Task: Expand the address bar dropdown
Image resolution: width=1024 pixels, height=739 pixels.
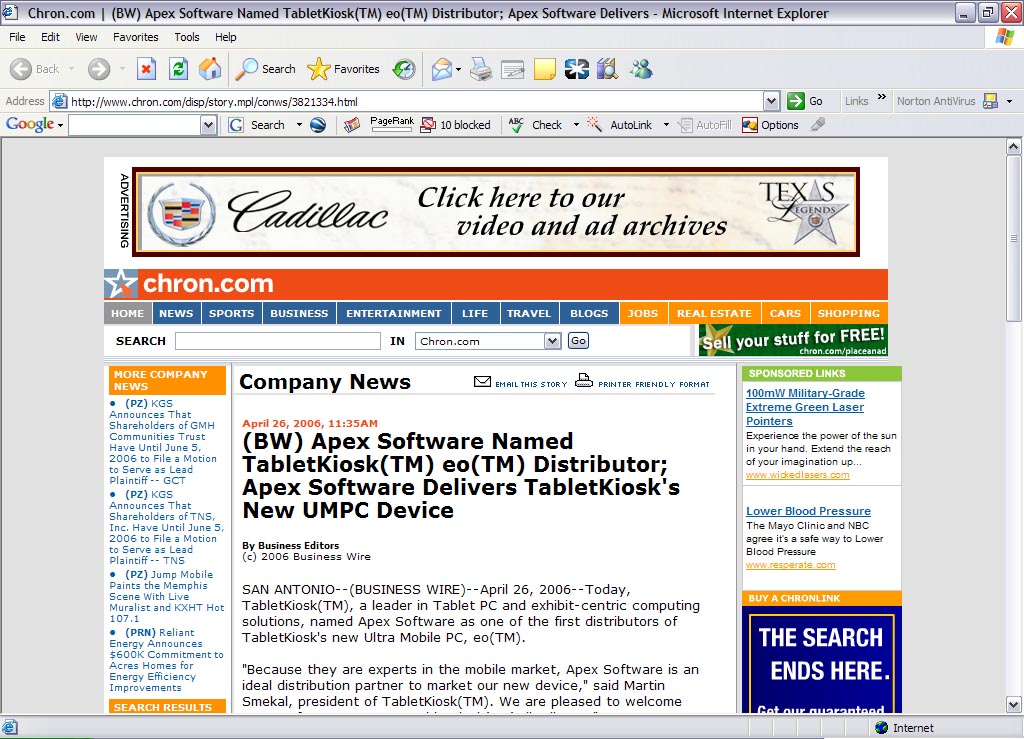Action: point(771,101)
